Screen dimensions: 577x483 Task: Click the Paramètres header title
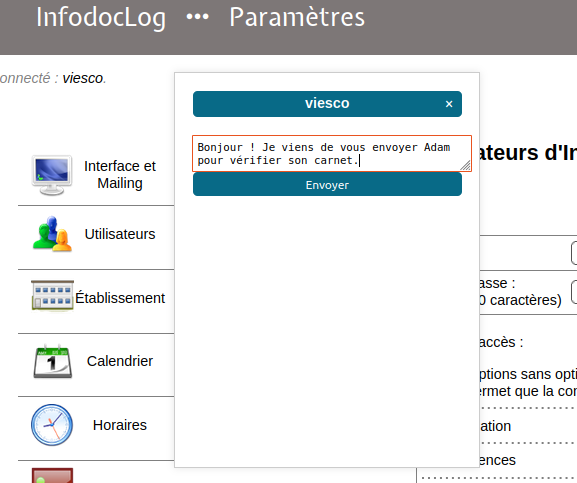(297, 17)
